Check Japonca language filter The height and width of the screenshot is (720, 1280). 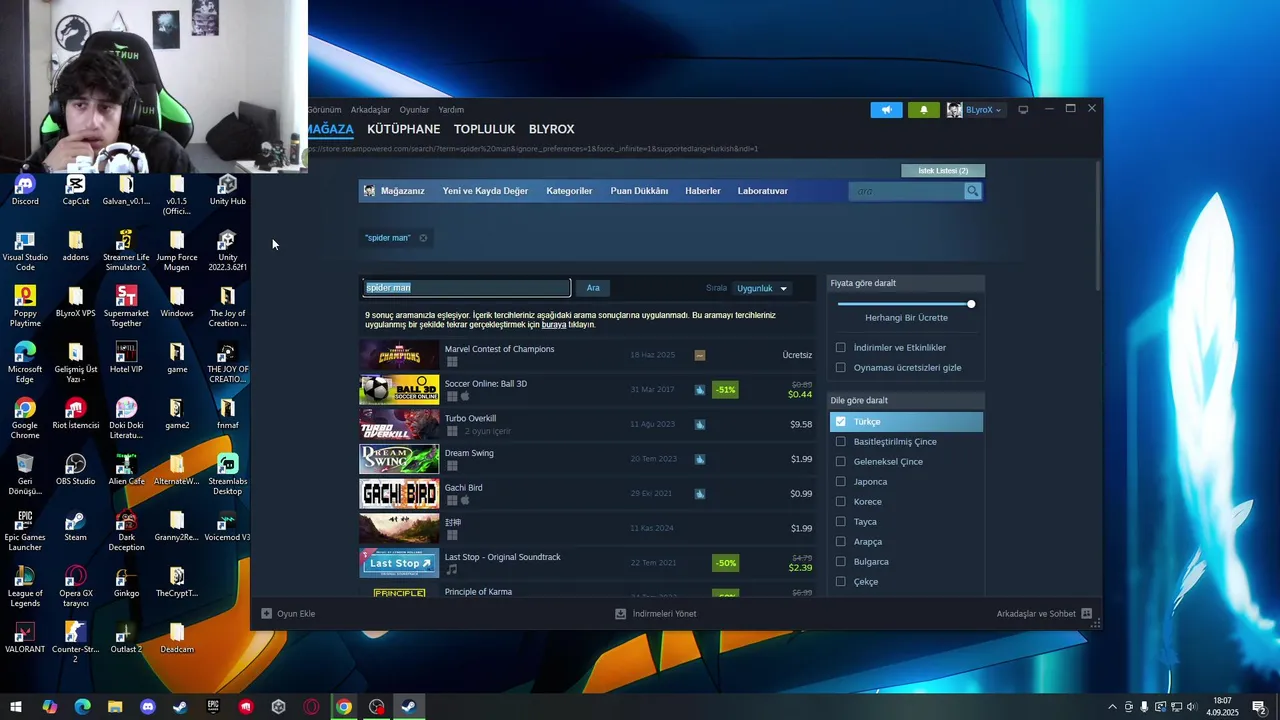[x=840, y=482]
